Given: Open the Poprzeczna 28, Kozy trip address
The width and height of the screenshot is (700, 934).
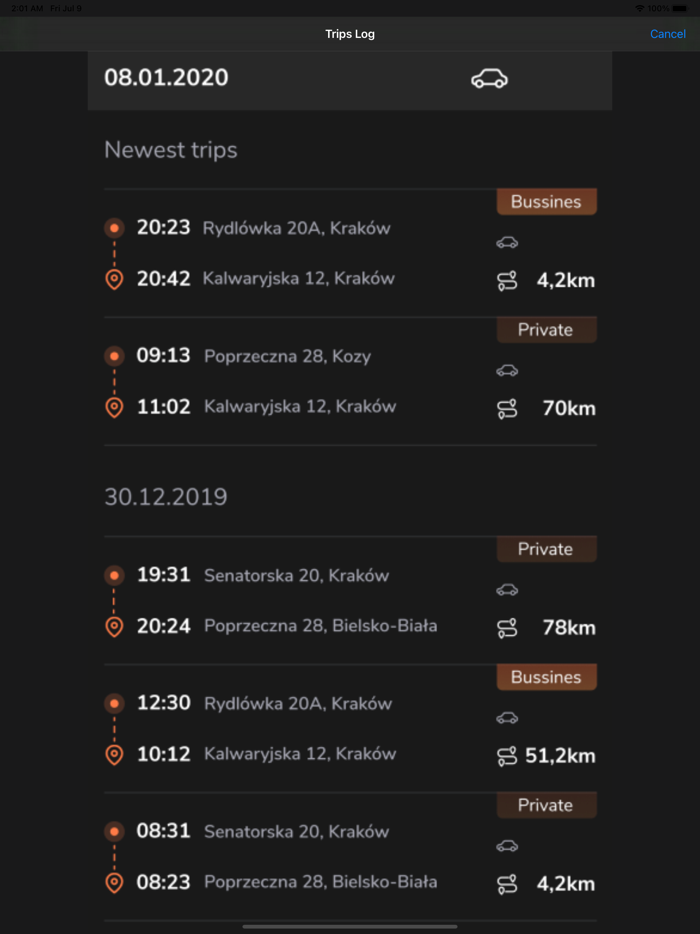Looking at the screenshot, I should 287,356.
